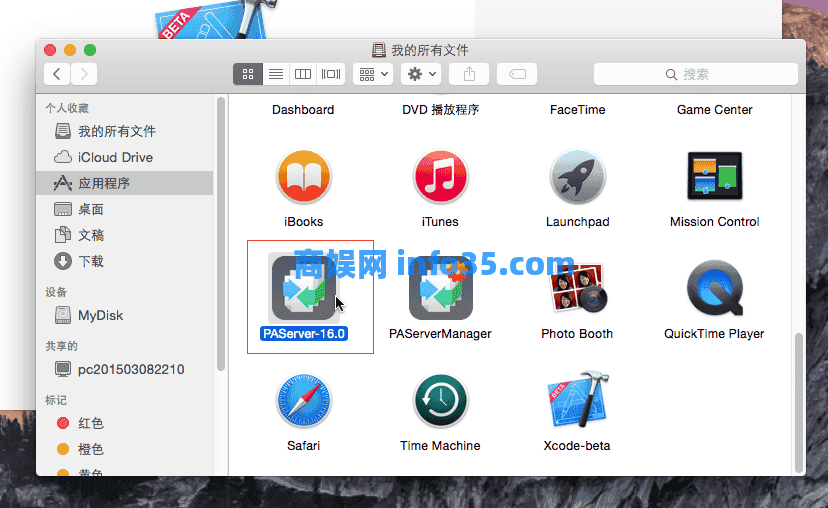The height and width of the screenshot is (508, 828).
Task: Select the PAServerManager app icon
Action: click(440, 289)
